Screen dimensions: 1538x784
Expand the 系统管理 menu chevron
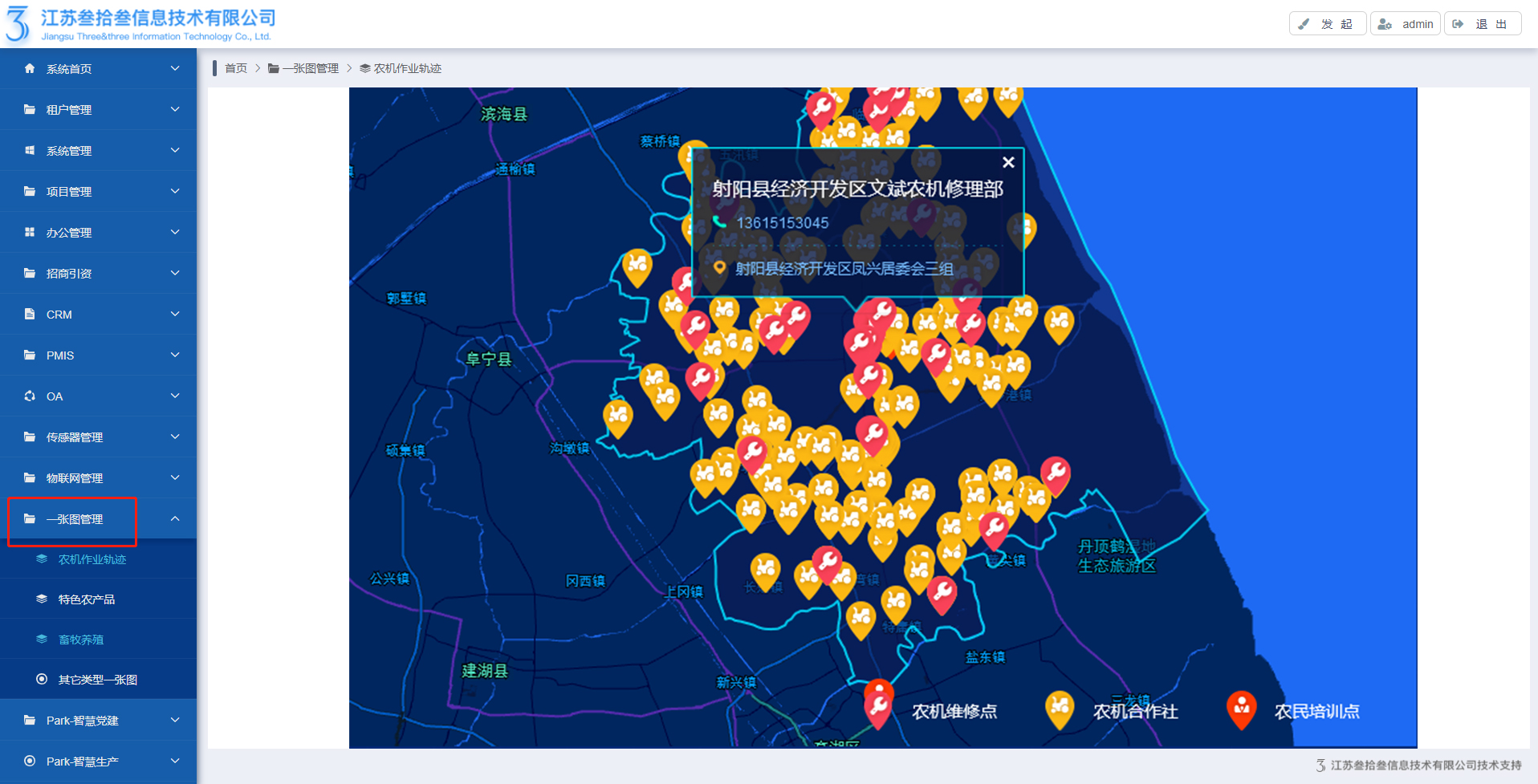click(x=175, y=151)
